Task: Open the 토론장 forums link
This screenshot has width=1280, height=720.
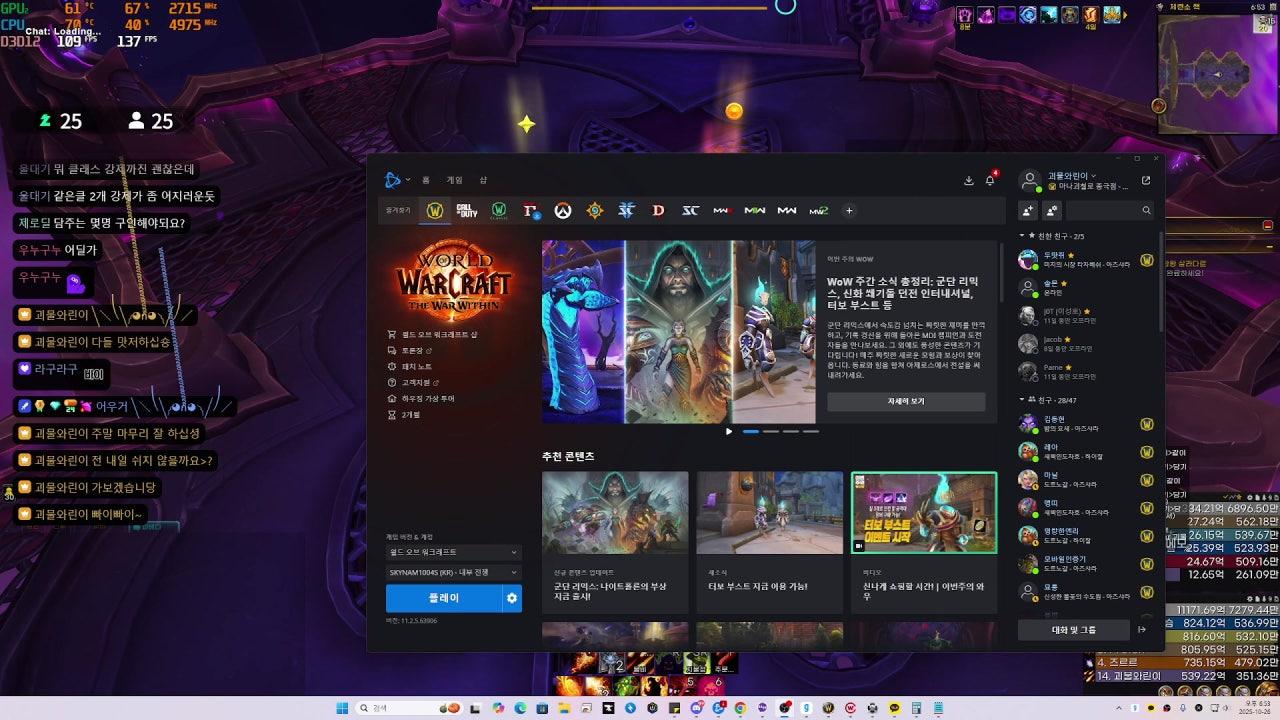Action: 410,351
